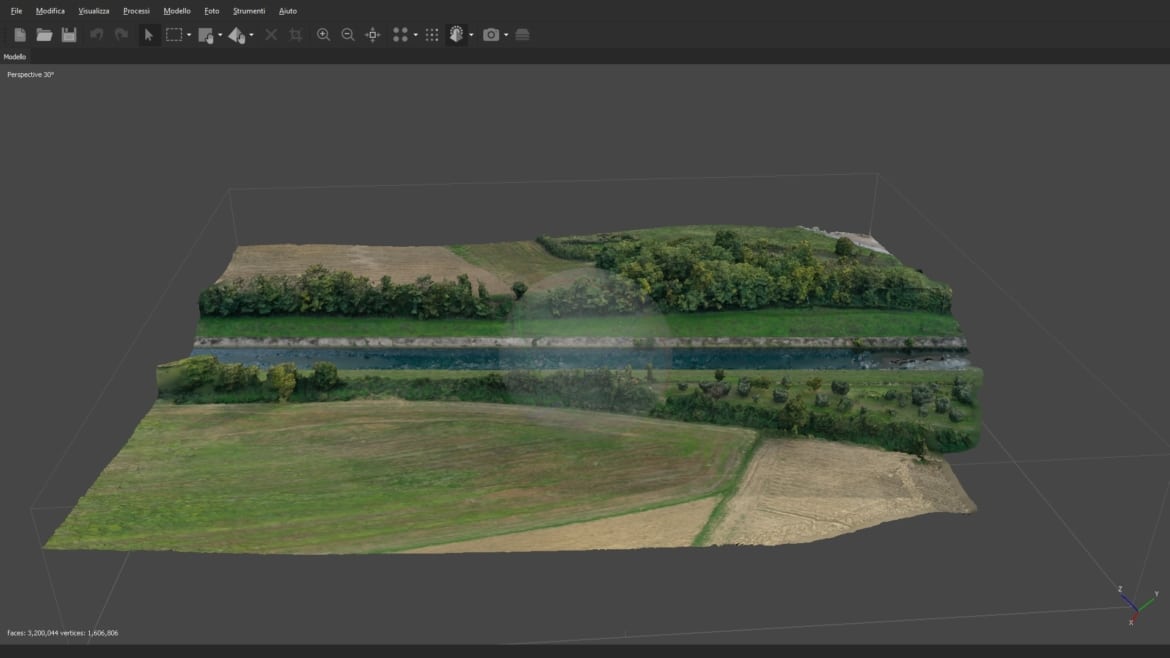1170x658 pixels.
Task: Click the Undo arrow icon
Action: click(x=96, y=34)
